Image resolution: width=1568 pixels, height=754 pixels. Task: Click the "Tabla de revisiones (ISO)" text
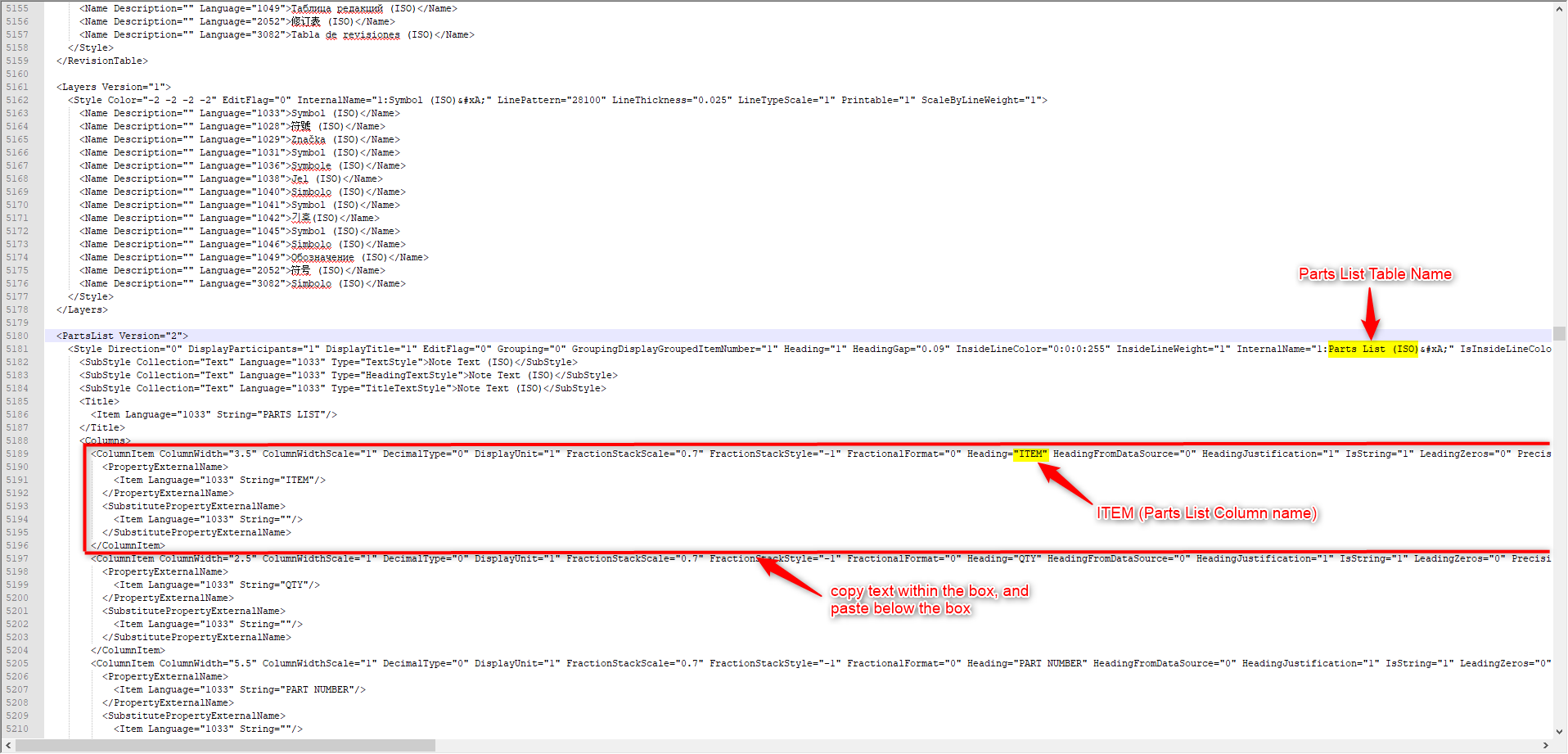[x=362, y=34]
